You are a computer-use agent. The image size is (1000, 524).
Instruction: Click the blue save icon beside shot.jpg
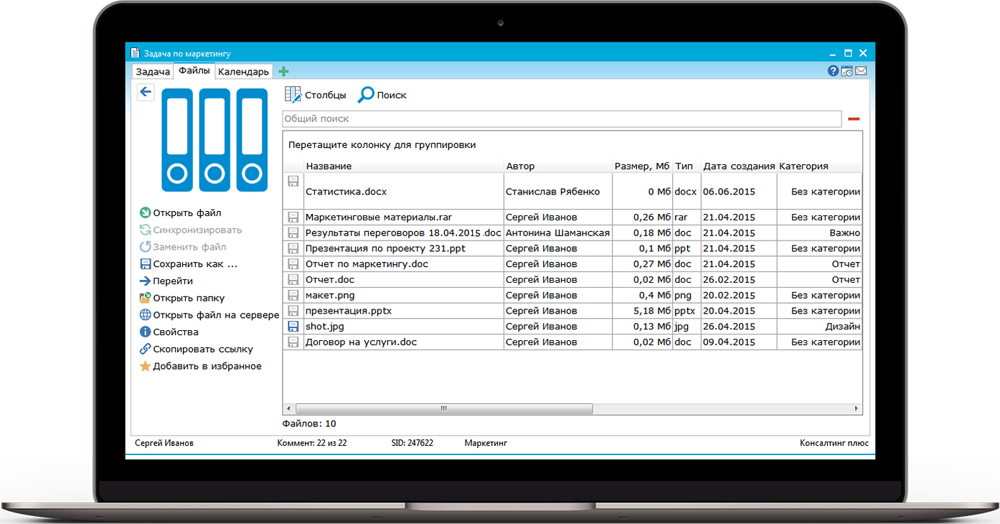pyautogui.click(x=293, y=326)
